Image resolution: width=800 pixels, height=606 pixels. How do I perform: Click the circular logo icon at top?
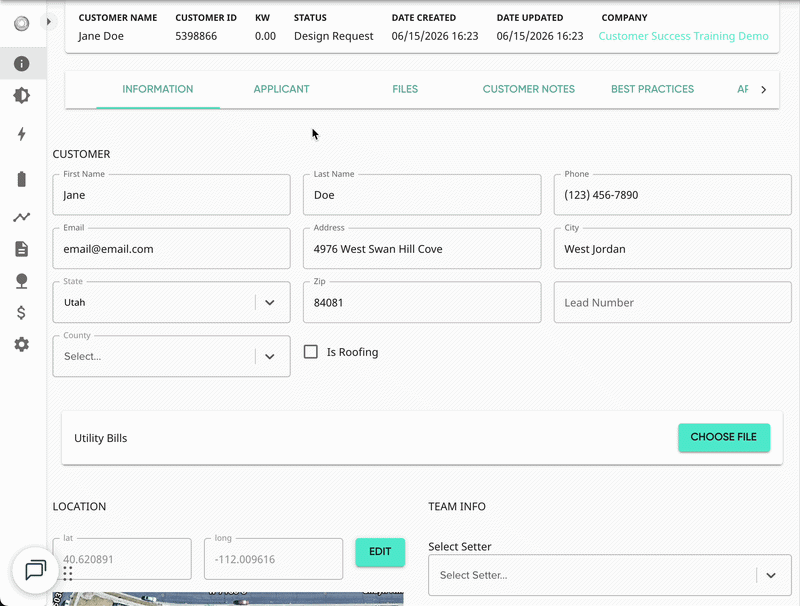coord(21,23)
